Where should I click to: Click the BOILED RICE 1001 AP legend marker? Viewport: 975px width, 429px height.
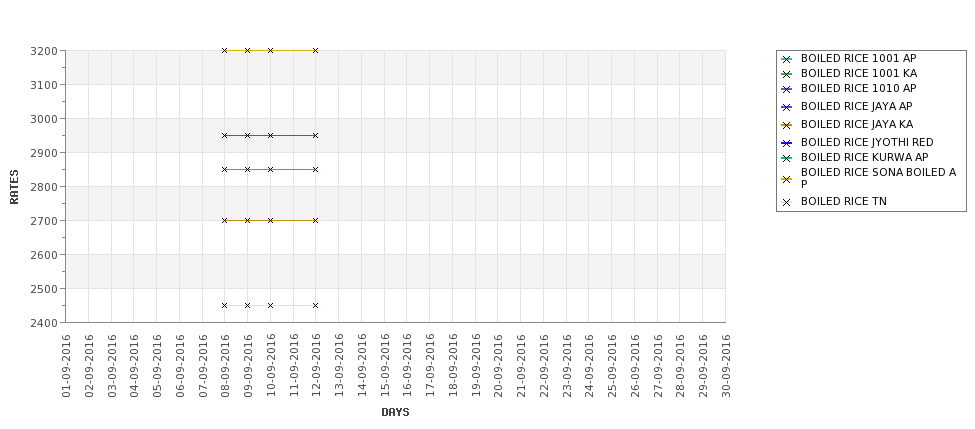[x=787, y=59]
